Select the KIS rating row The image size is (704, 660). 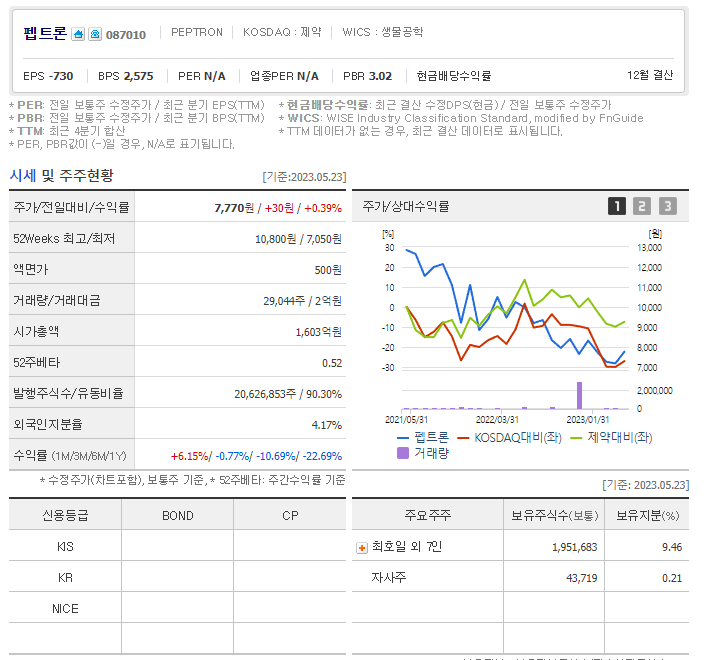[177, 546]
